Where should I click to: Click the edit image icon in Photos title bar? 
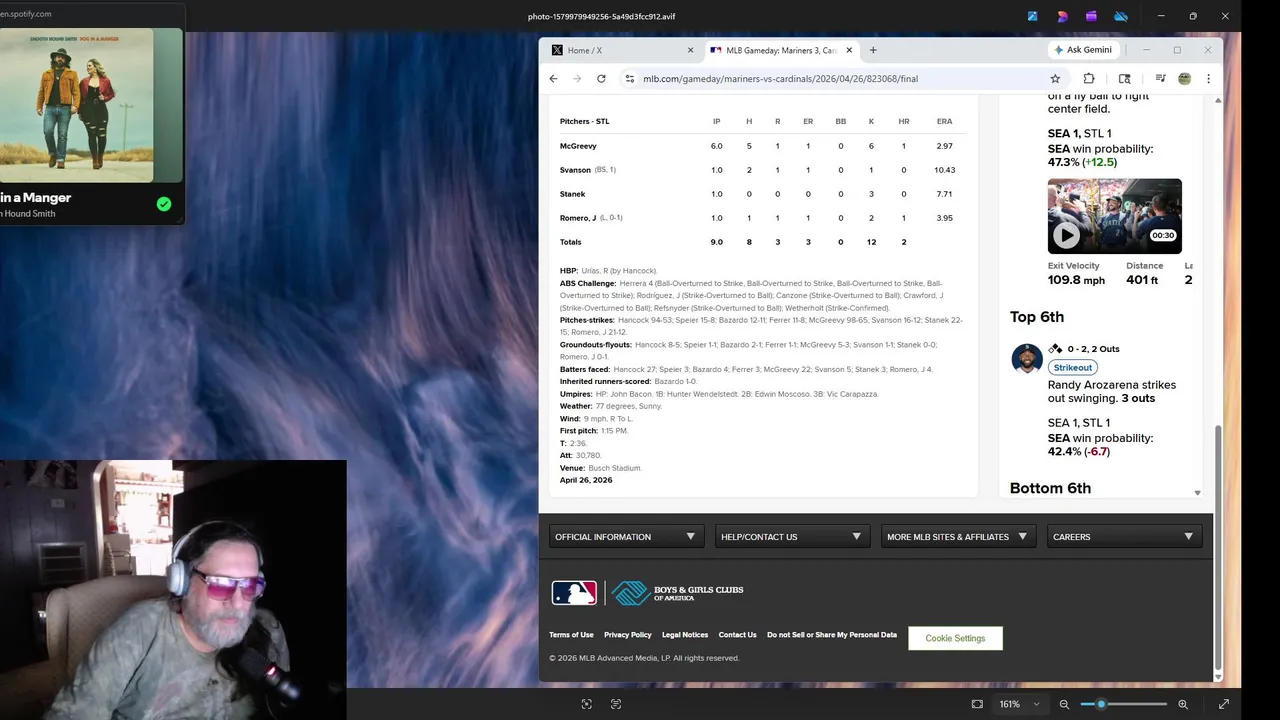tap(1033, 16)
